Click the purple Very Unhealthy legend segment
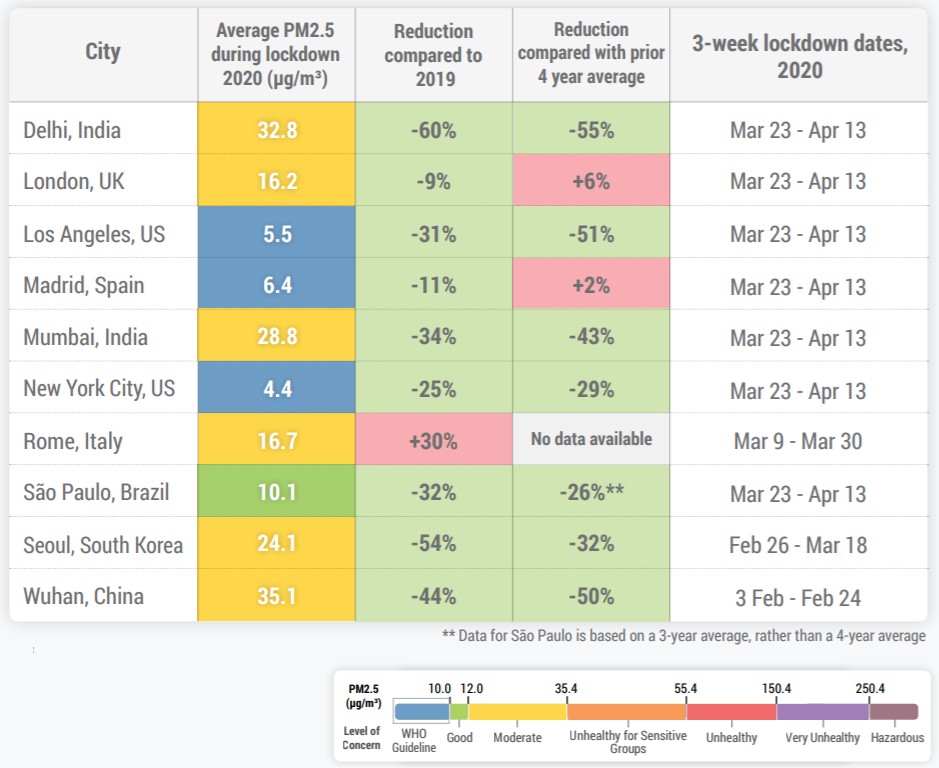The height and width of the screenshot is (768, 939). click(823, 711)
